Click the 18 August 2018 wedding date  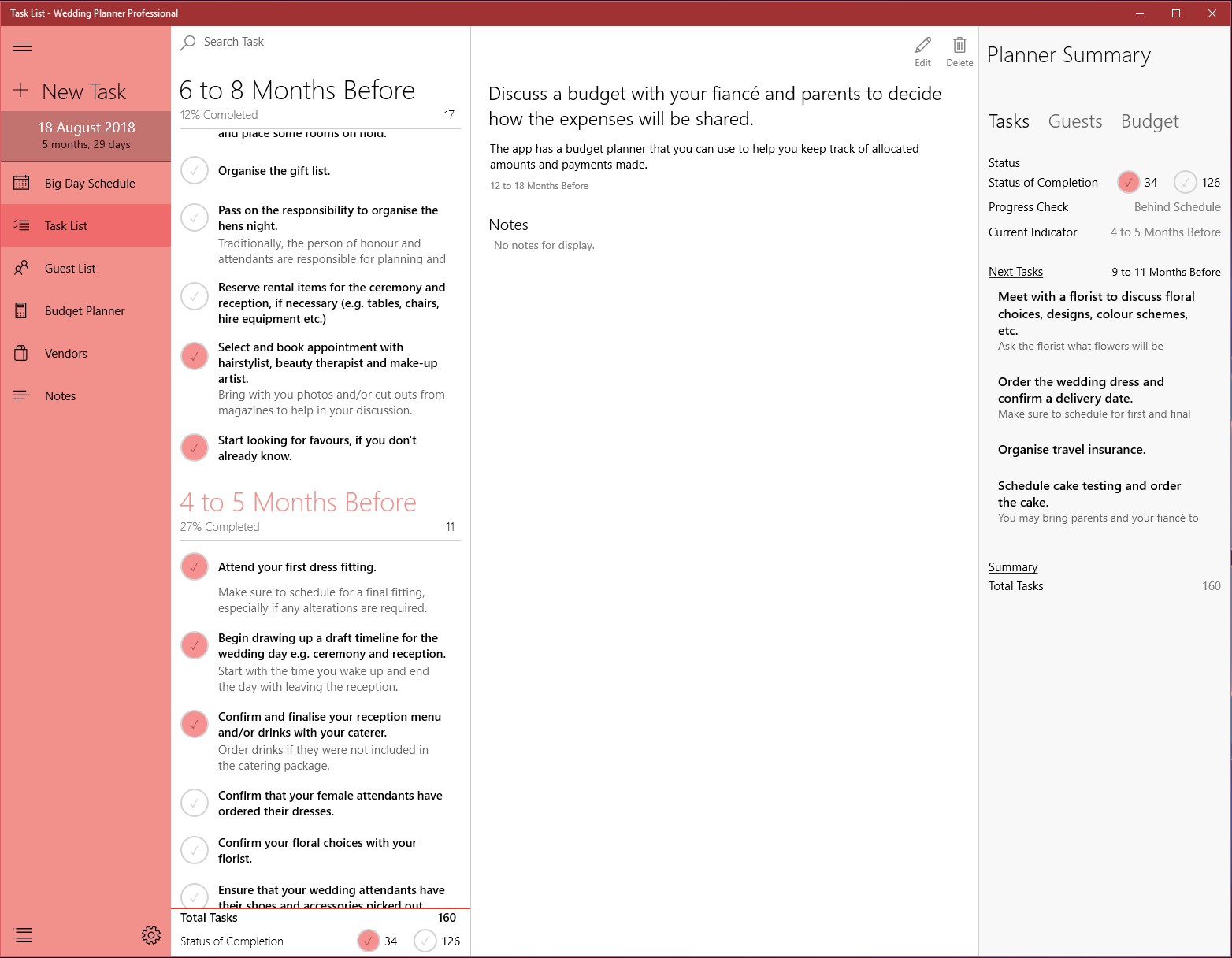tap(86, 127)
